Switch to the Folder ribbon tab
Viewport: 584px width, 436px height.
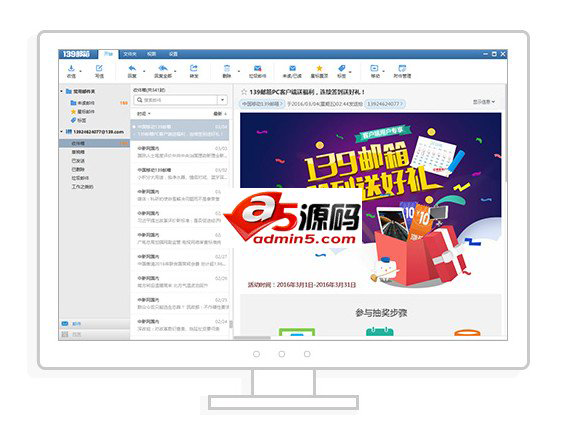pos(130,54)
